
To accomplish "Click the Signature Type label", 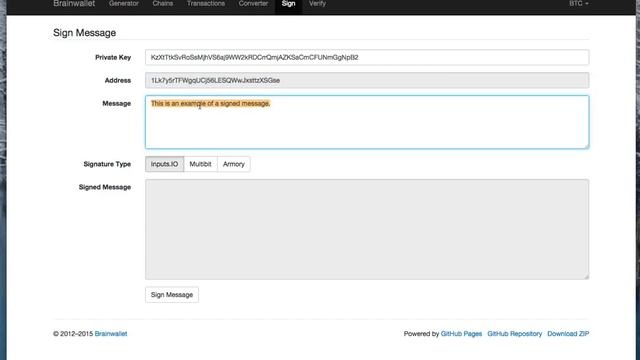I will pos(107,164).
